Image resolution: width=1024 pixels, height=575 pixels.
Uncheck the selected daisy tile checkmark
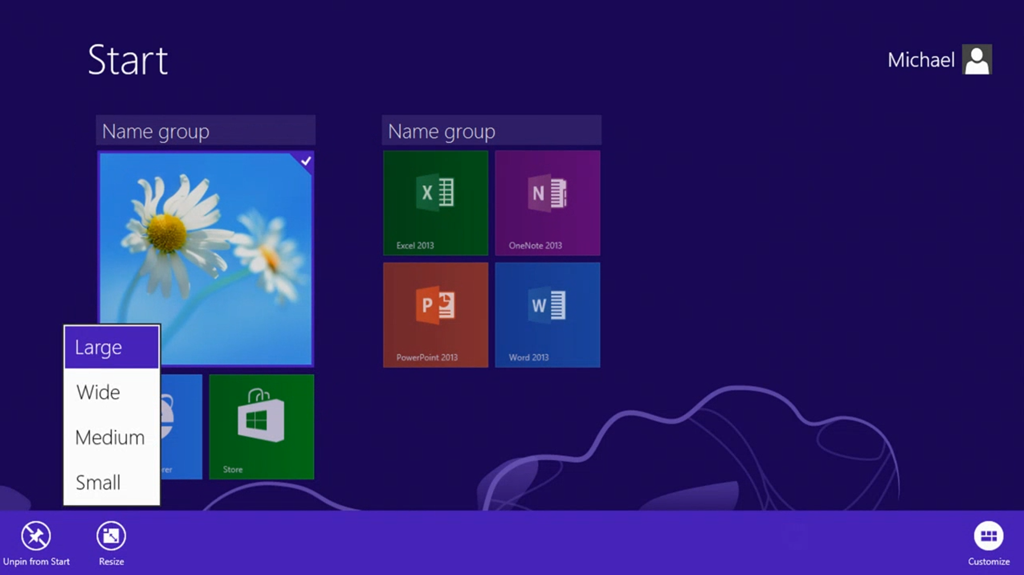306,161
